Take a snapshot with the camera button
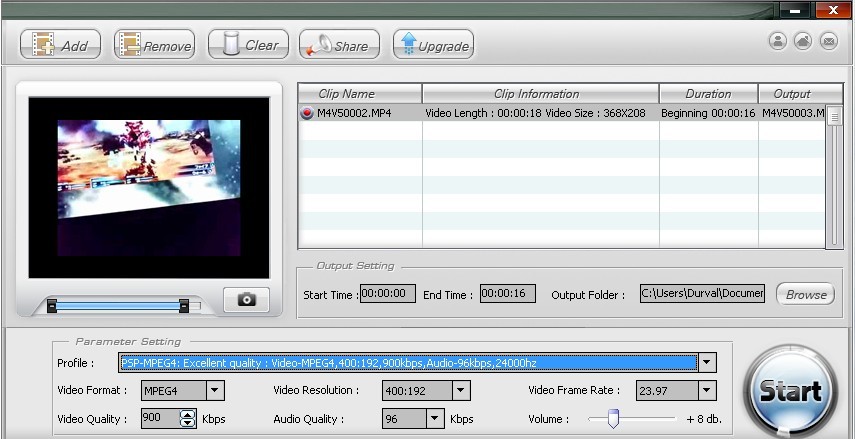 click(246, 299)
